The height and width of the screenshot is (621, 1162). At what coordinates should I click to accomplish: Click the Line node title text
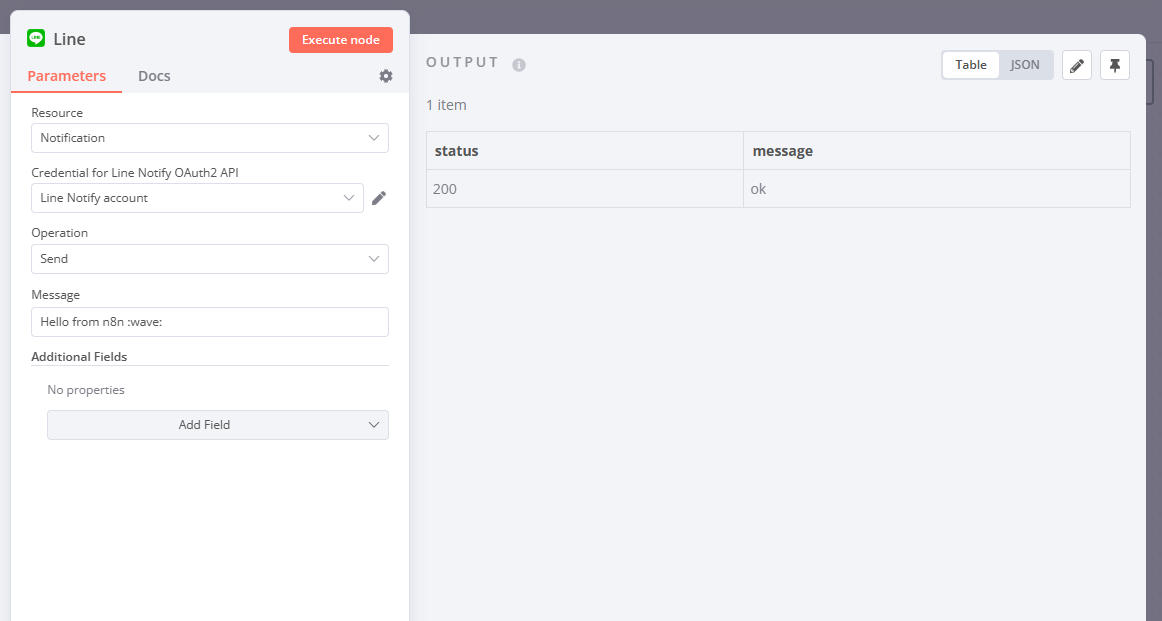pos(70,39)
